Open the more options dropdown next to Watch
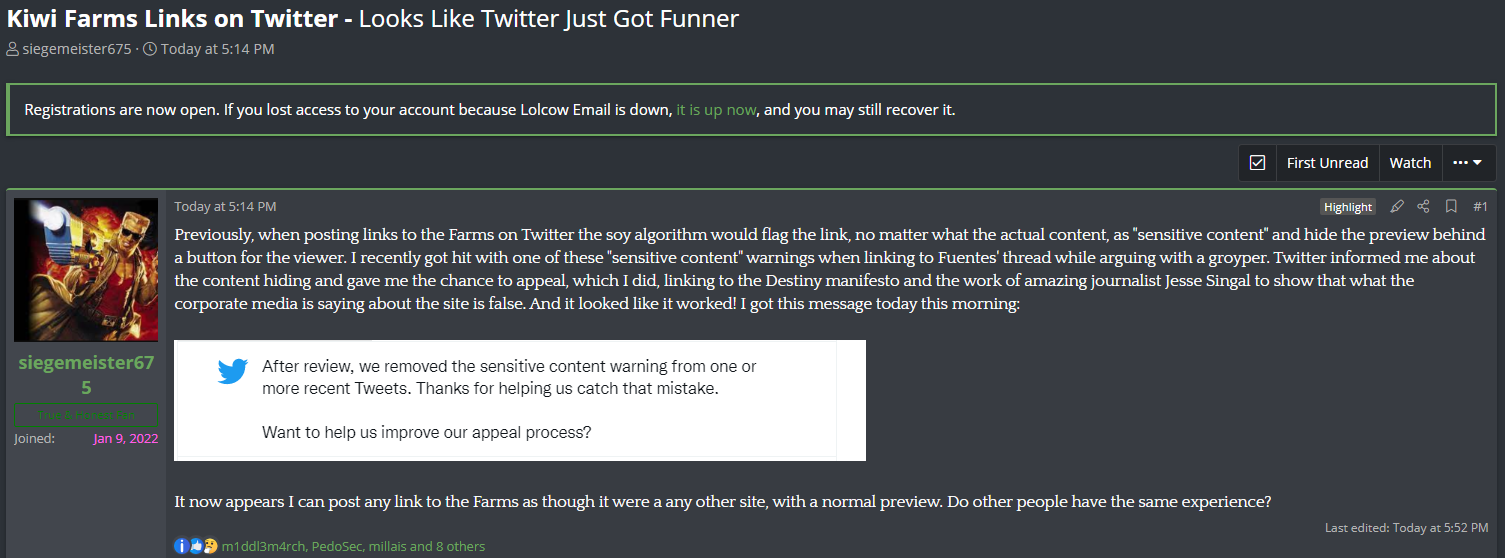The height and width of the screenshot is (558, 1505). pyautogui.click(x=1468, y=163)
